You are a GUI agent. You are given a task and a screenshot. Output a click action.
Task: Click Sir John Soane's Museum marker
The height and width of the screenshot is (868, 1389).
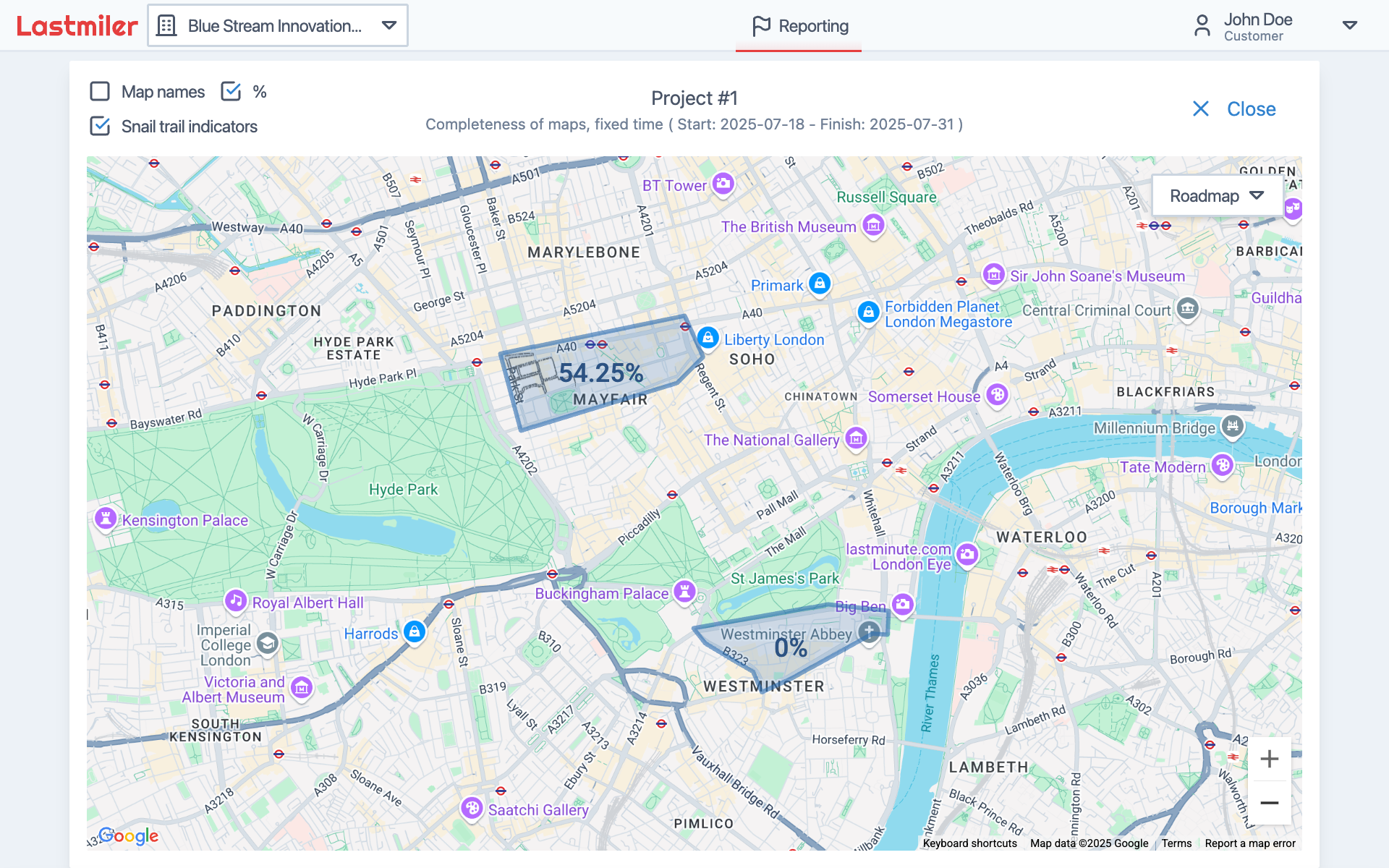tap(993, 274)
